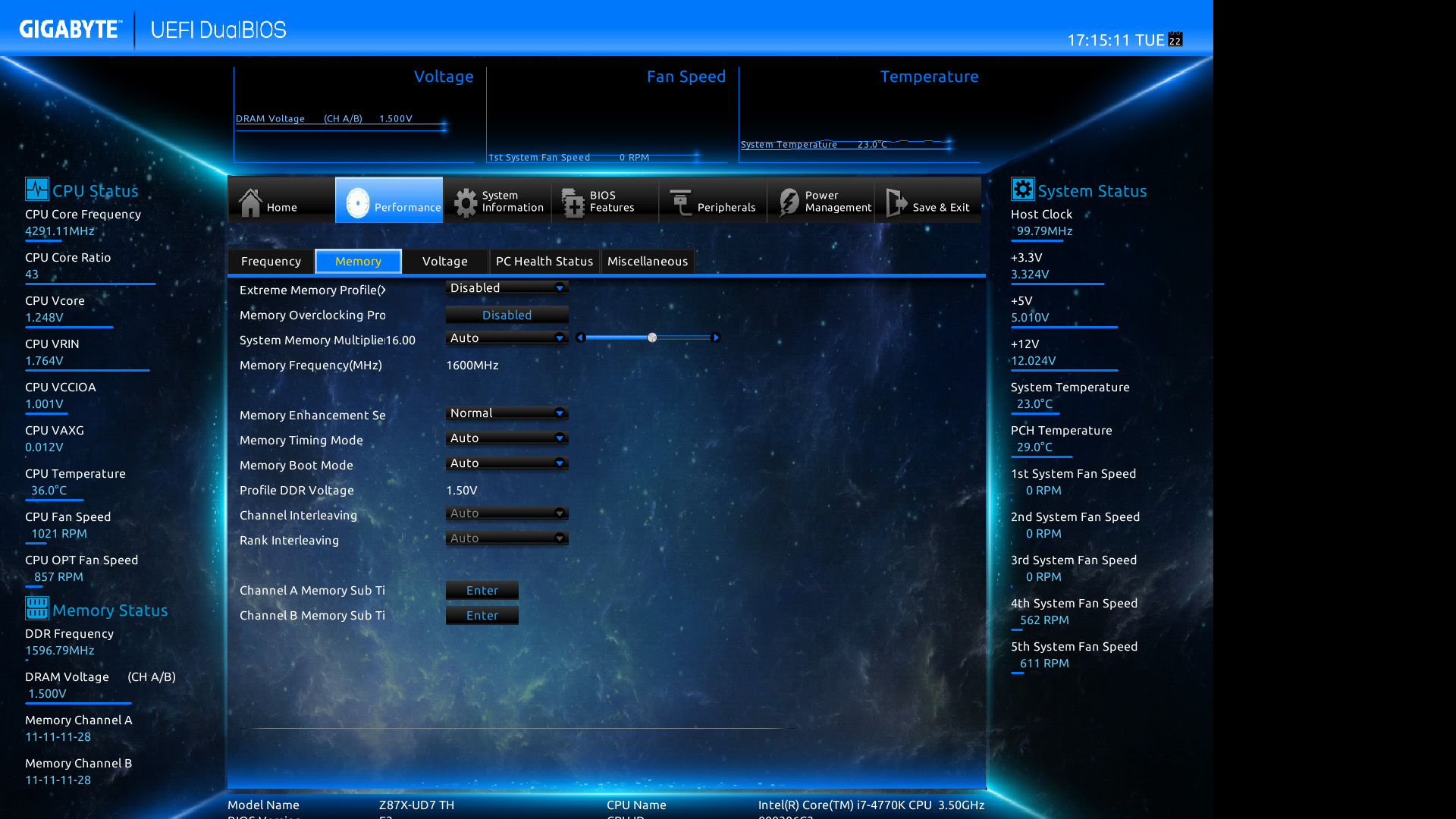Open BIOS Features chip icon
The height and width of the screenshot is (819, 1456).
point(573,202)
